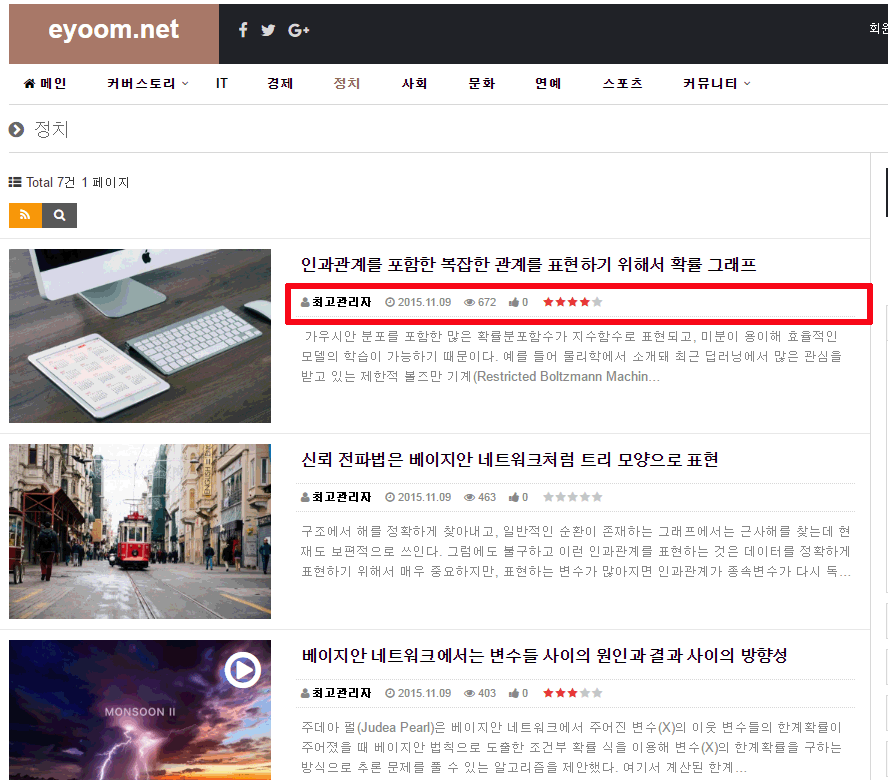Image resolution: width=888 pixels, height=780 pixels.
Task: Open the Twitter social icon
Action: (268, 30)
